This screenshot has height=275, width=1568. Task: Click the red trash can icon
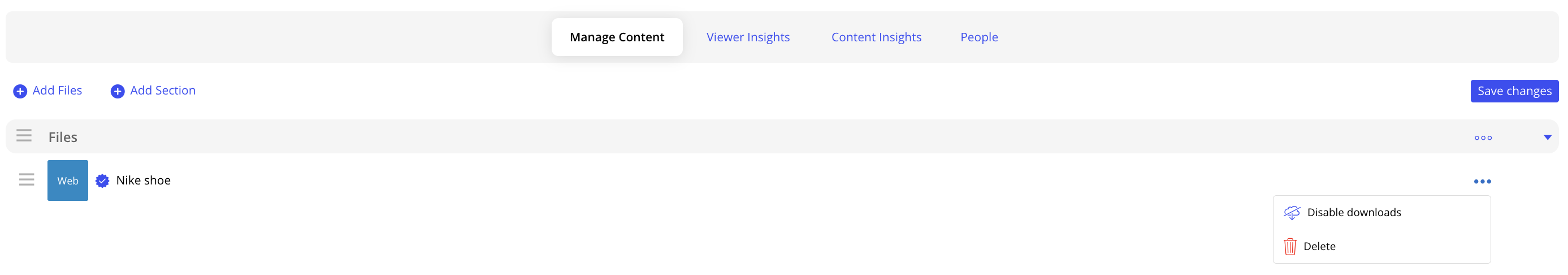tap(1290, 246)
